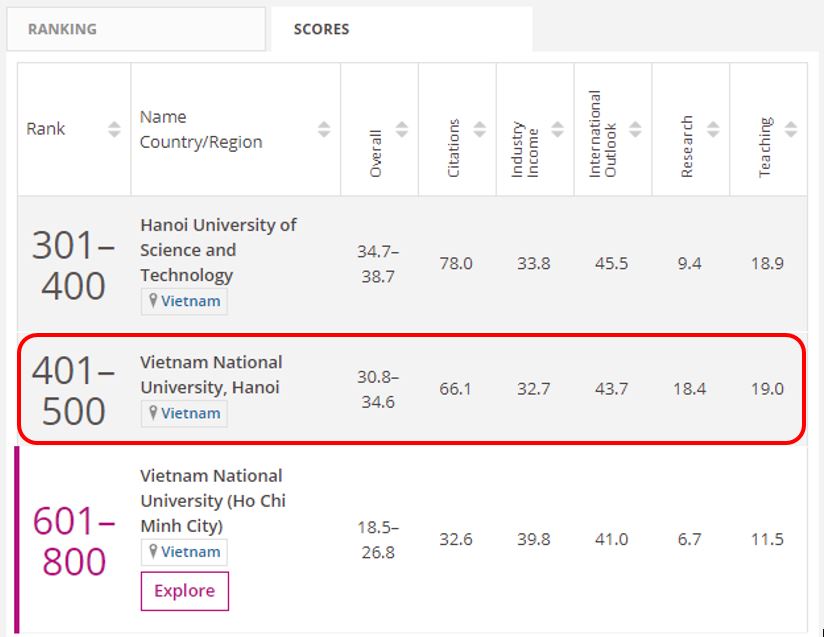This screenshot has width=825, height=637.
Task: Sort by International Outlook arrows
Action: [636, 129]
